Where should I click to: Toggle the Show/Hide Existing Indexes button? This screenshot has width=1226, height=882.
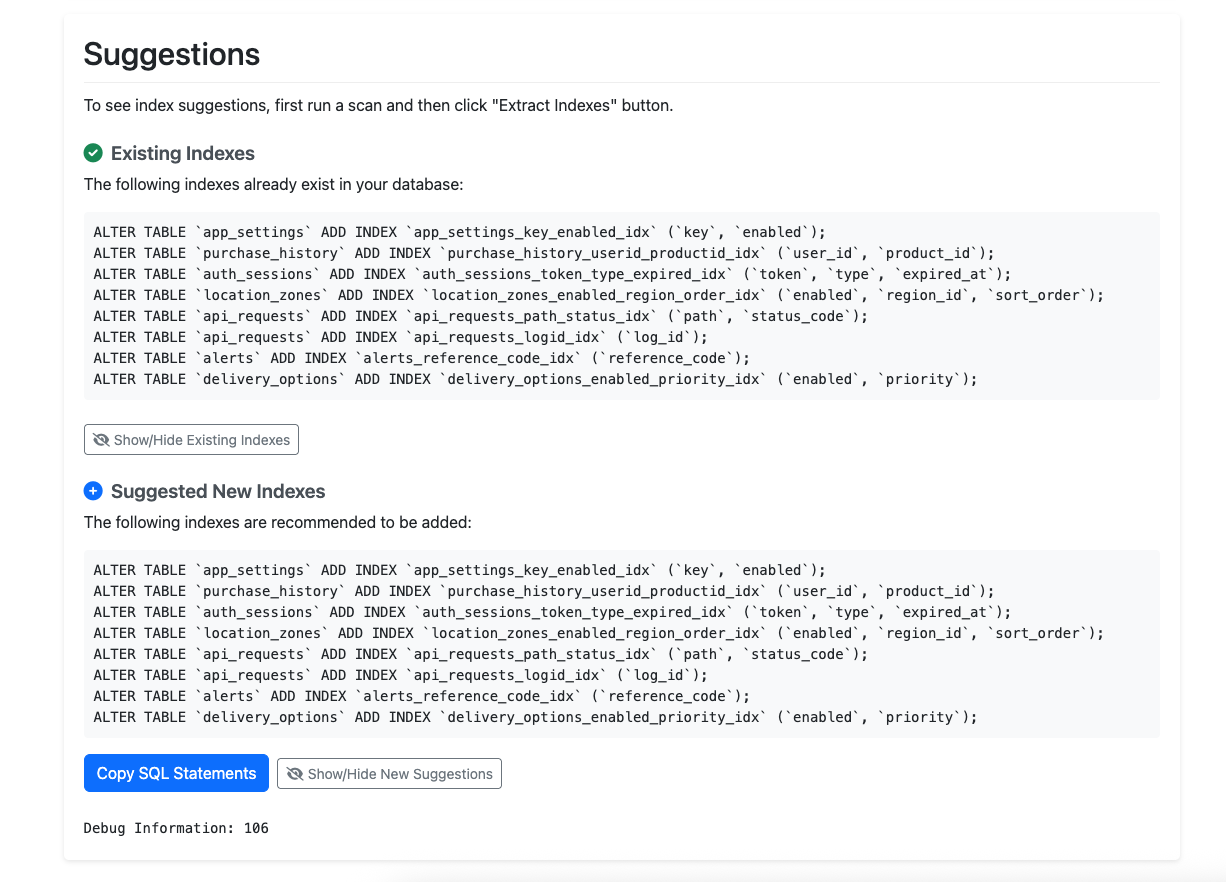coord(191,440)
